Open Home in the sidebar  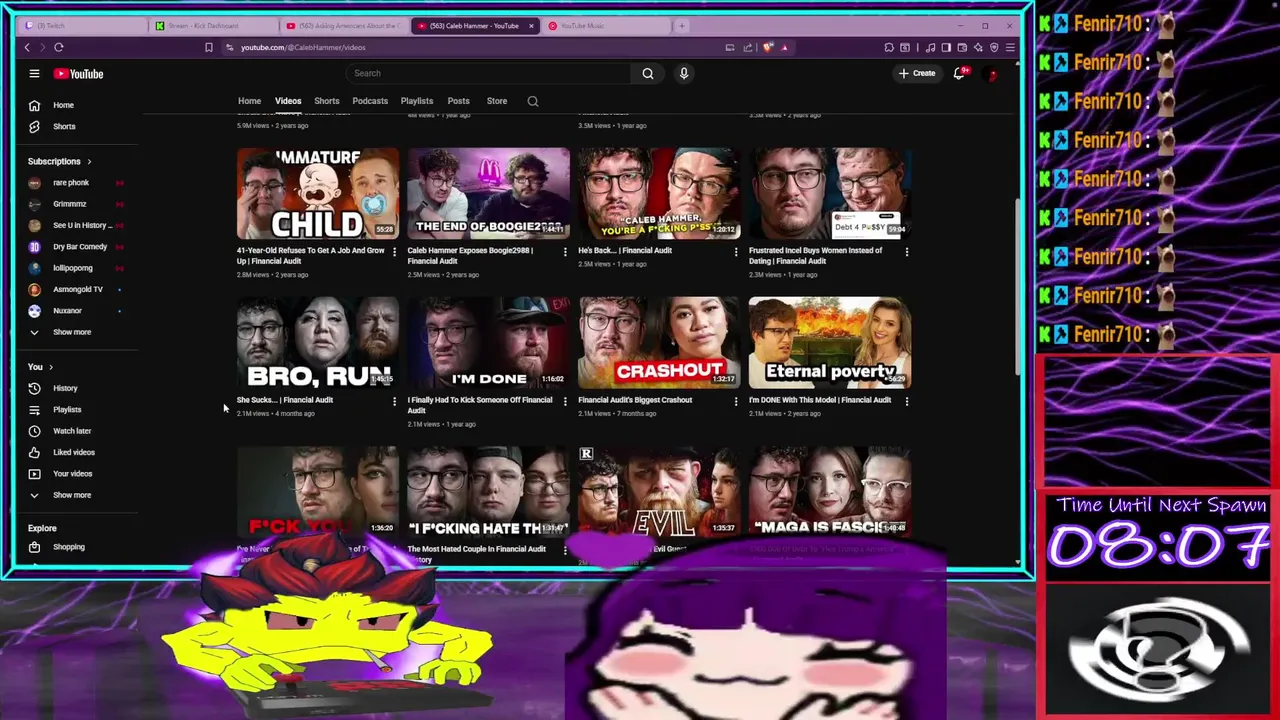click(63, 105)
